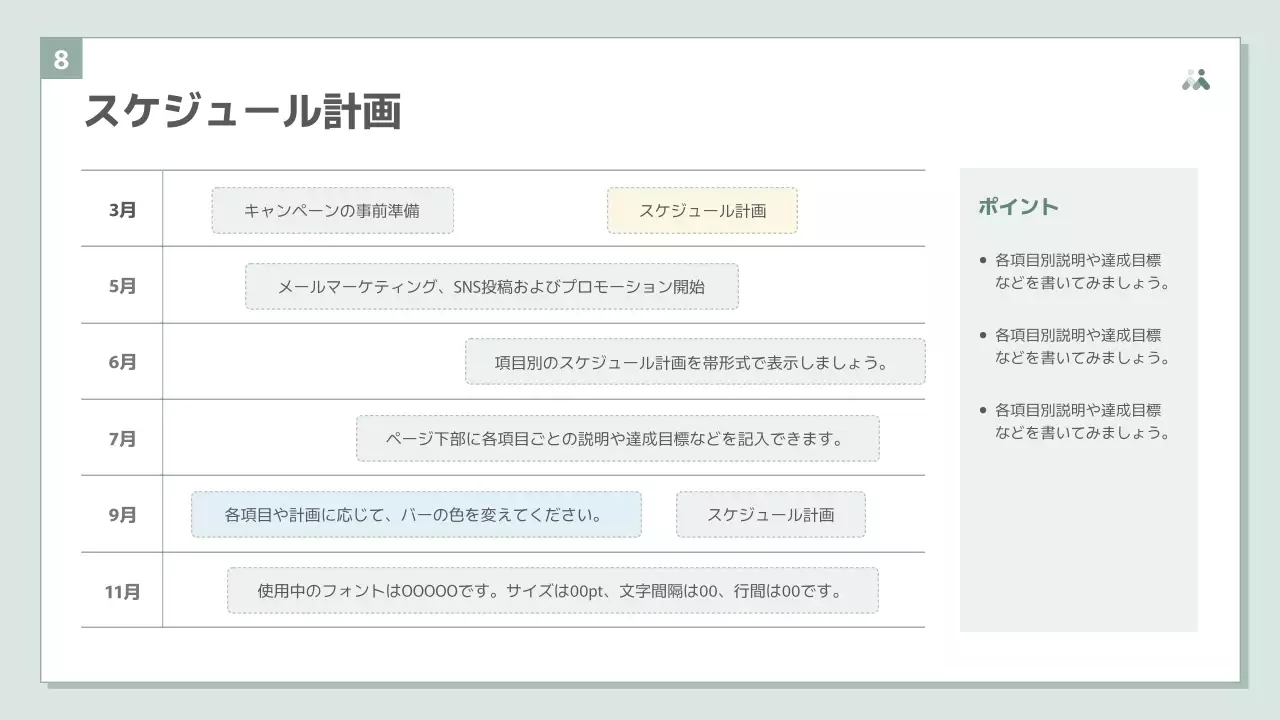
Task: Expand the 3月 row label
Action: coord(120,210)
